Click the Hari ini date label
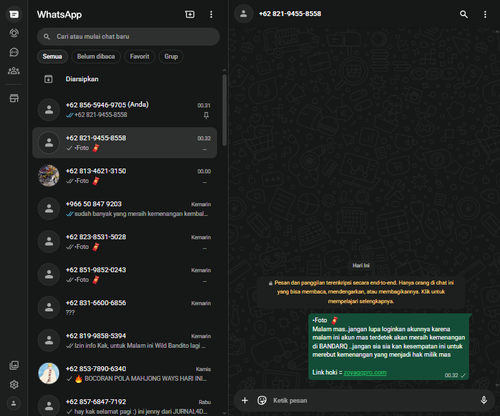 [x=361, y=265]
